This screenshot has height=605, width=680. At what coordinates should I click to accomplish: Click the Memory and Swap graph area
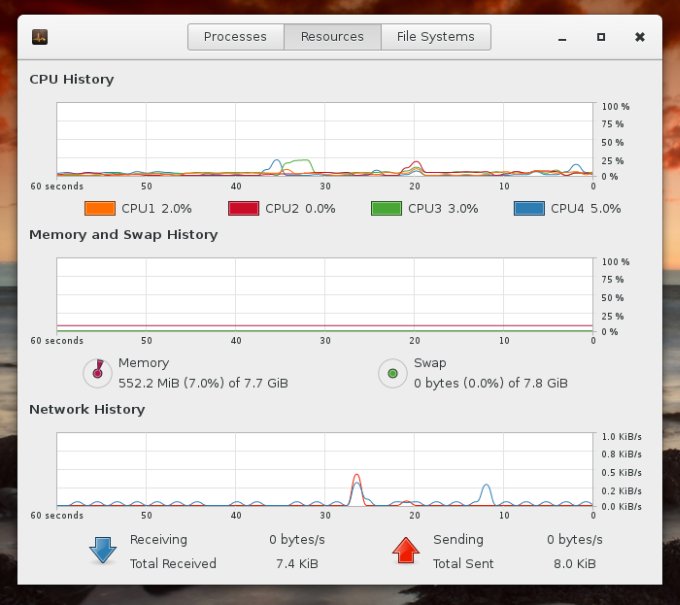(325, 295)
